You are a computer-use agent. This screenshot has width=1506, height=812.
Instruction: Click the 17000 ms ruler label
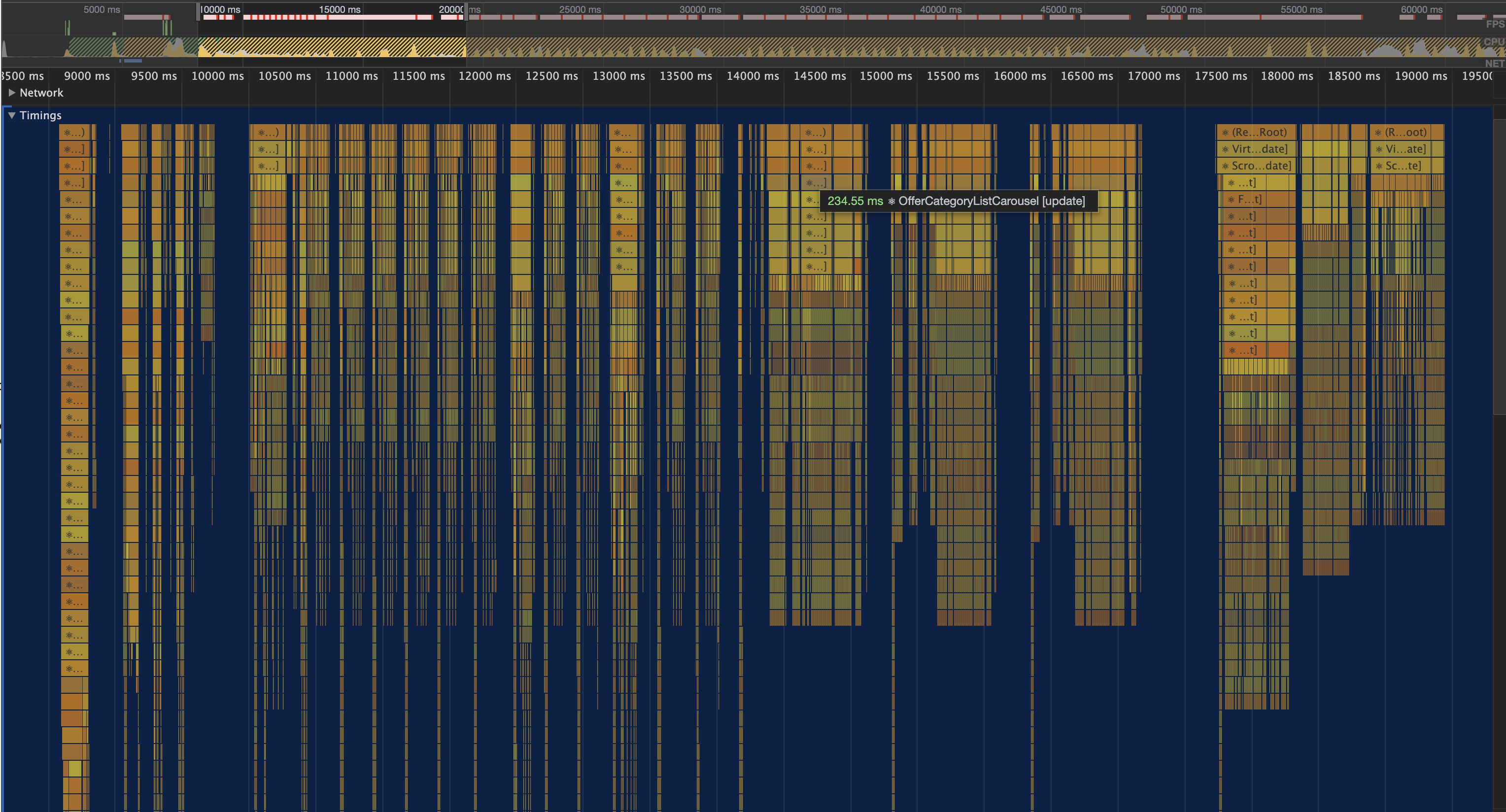coord(1154,76)
